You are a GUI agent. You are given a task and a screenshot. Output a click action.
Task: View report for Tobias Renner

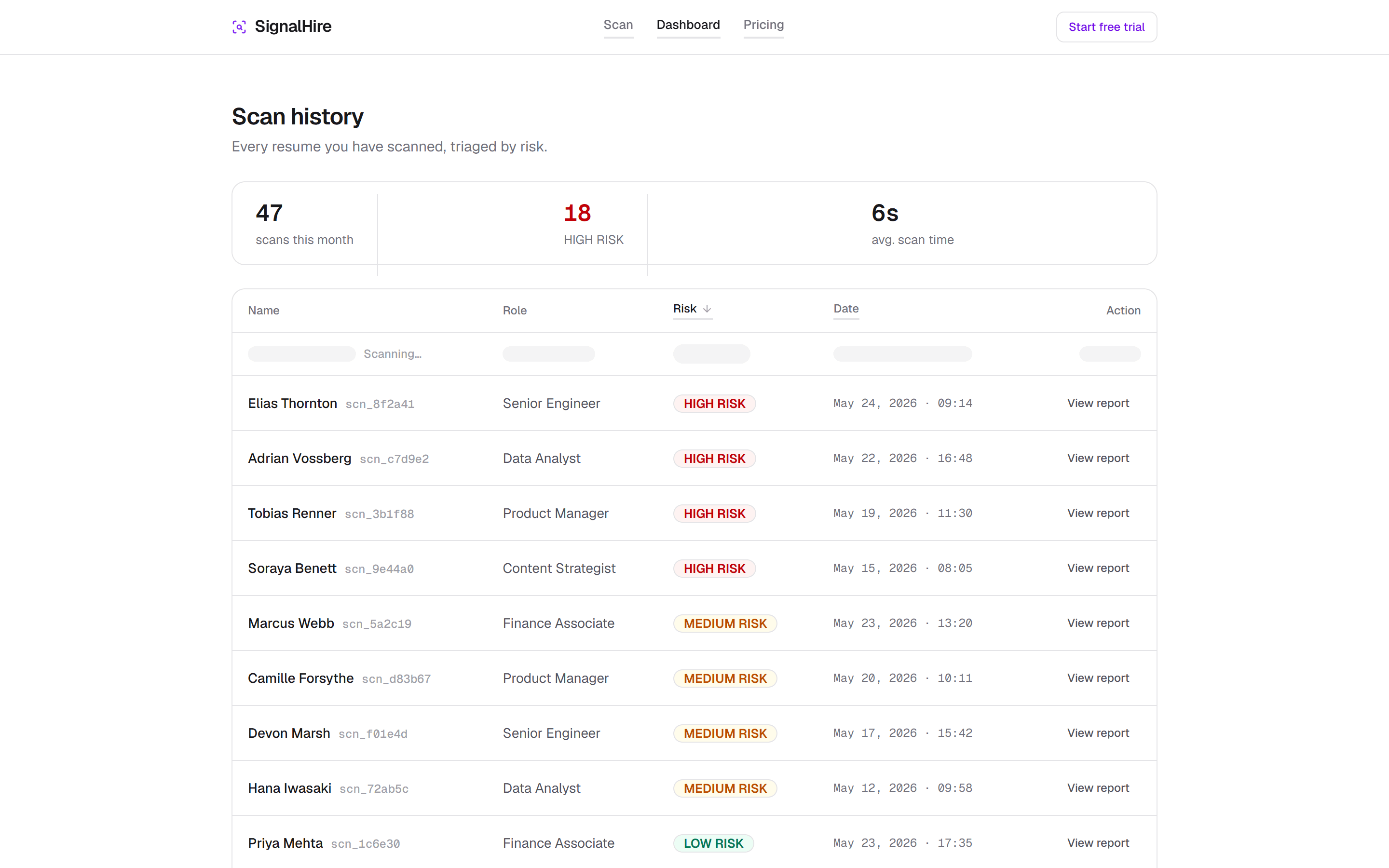click(1098, 513)
